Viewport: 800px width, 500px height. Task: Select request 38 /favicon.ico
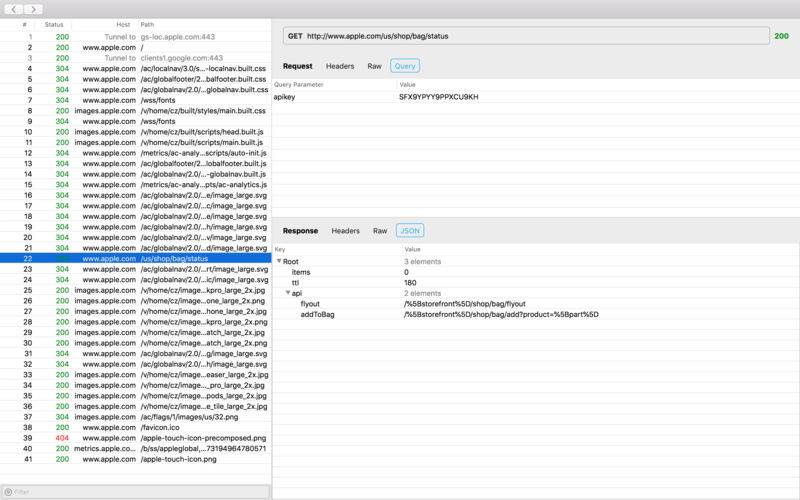coord(136,428)
